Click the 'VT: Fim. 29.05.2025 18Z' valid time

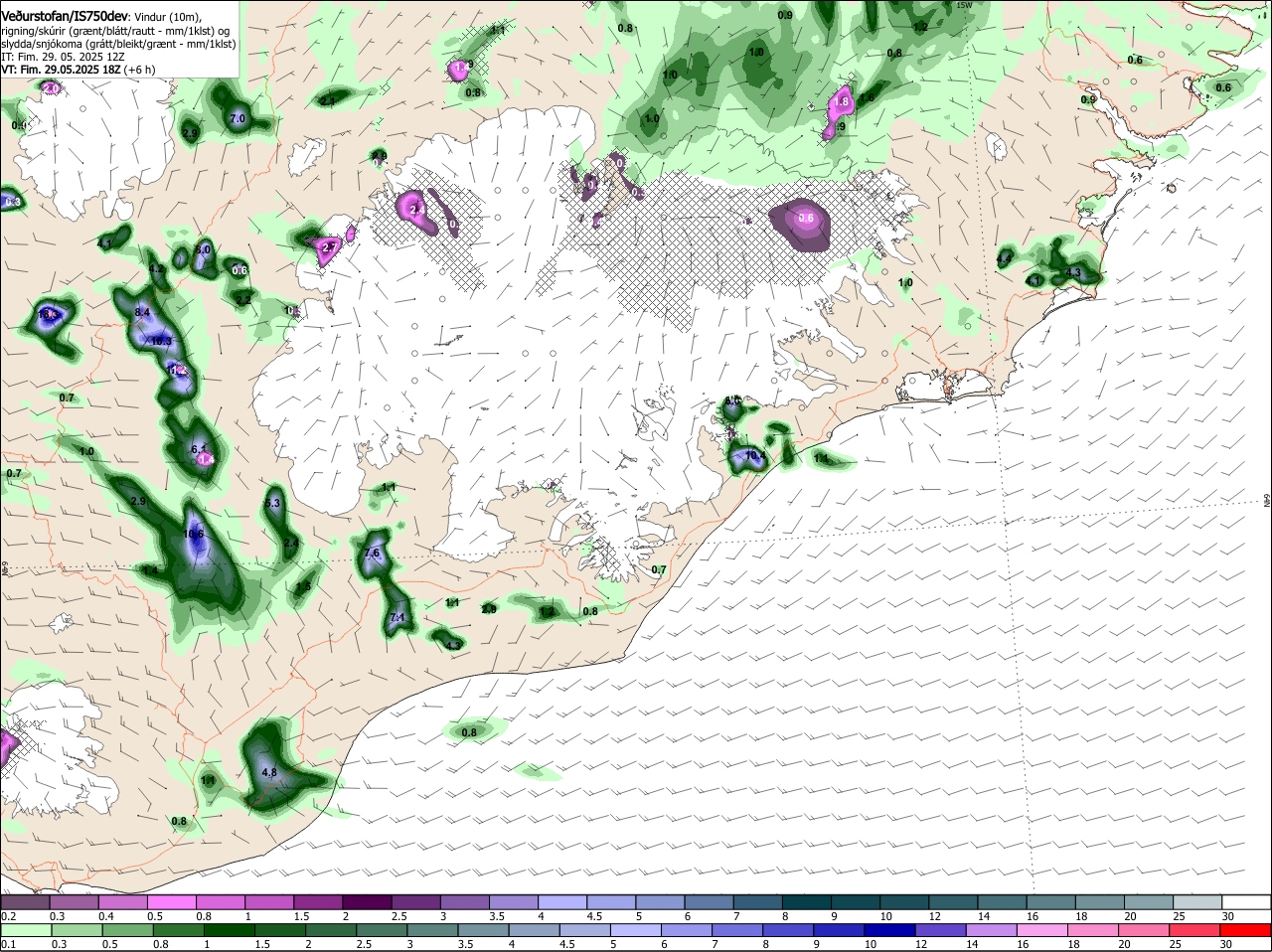(x=61, y=70)
